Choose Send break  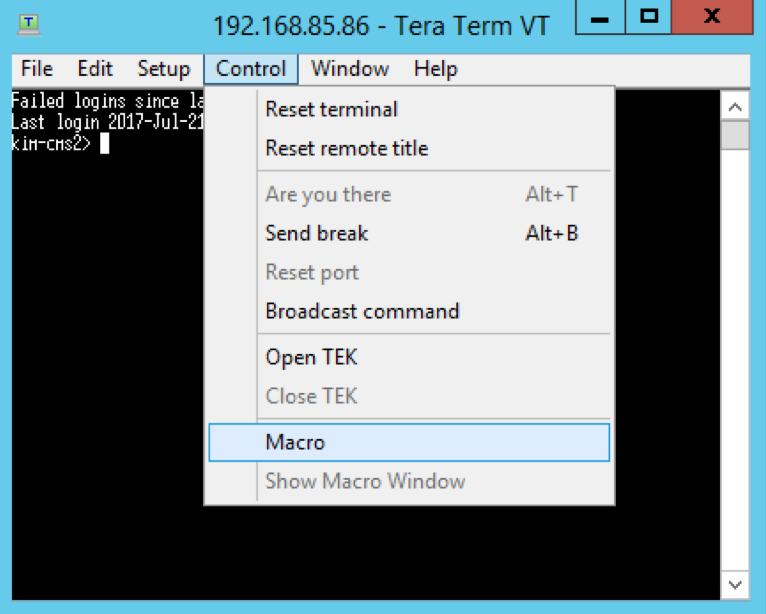point(409,233)
